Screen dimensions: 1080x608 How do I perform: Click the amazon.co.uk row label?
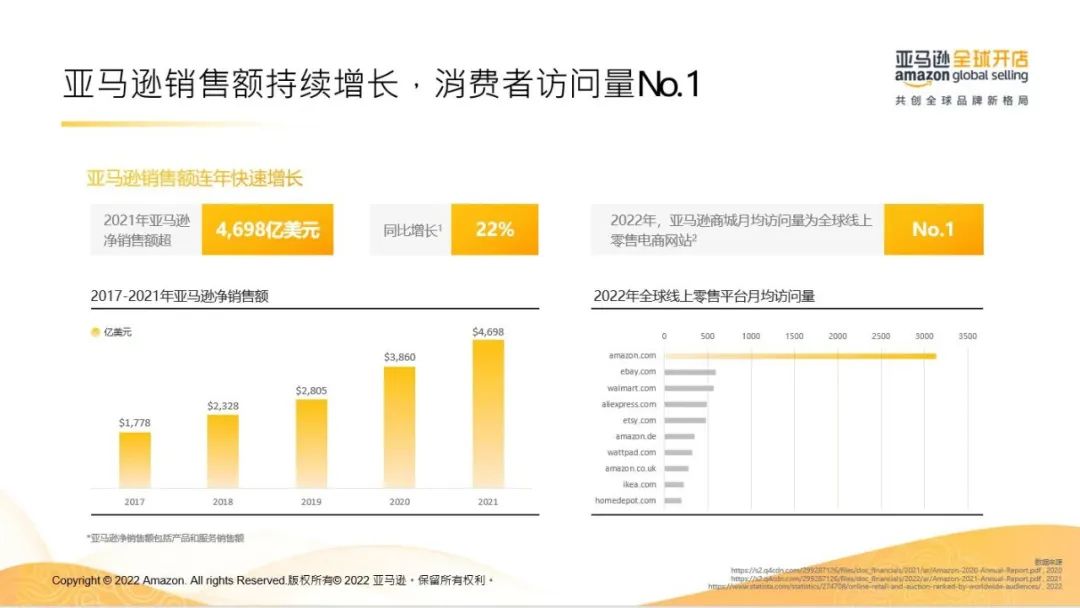tap(630, 468)
